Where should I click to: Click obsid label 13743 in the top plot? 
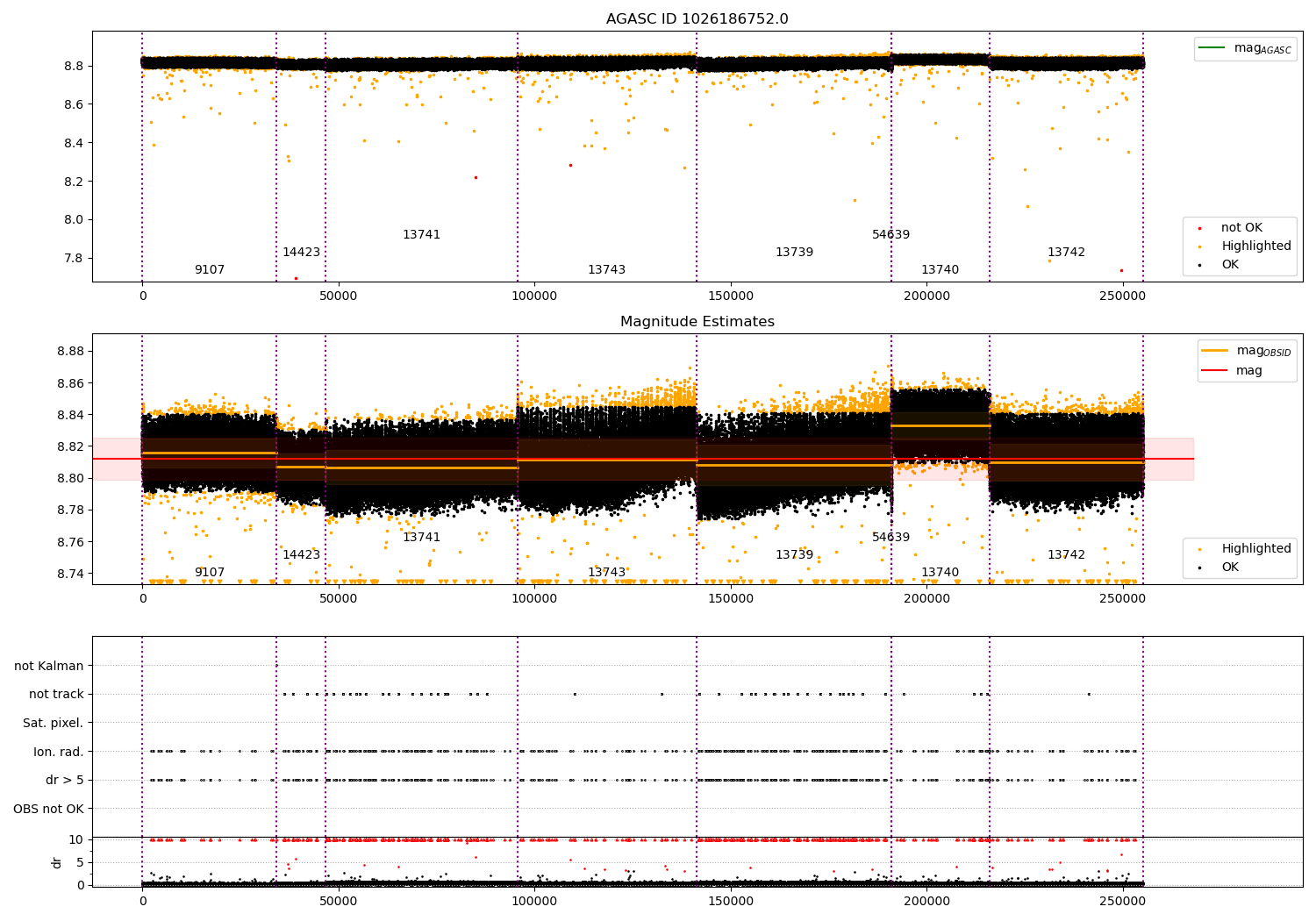(x=606, y=270)
